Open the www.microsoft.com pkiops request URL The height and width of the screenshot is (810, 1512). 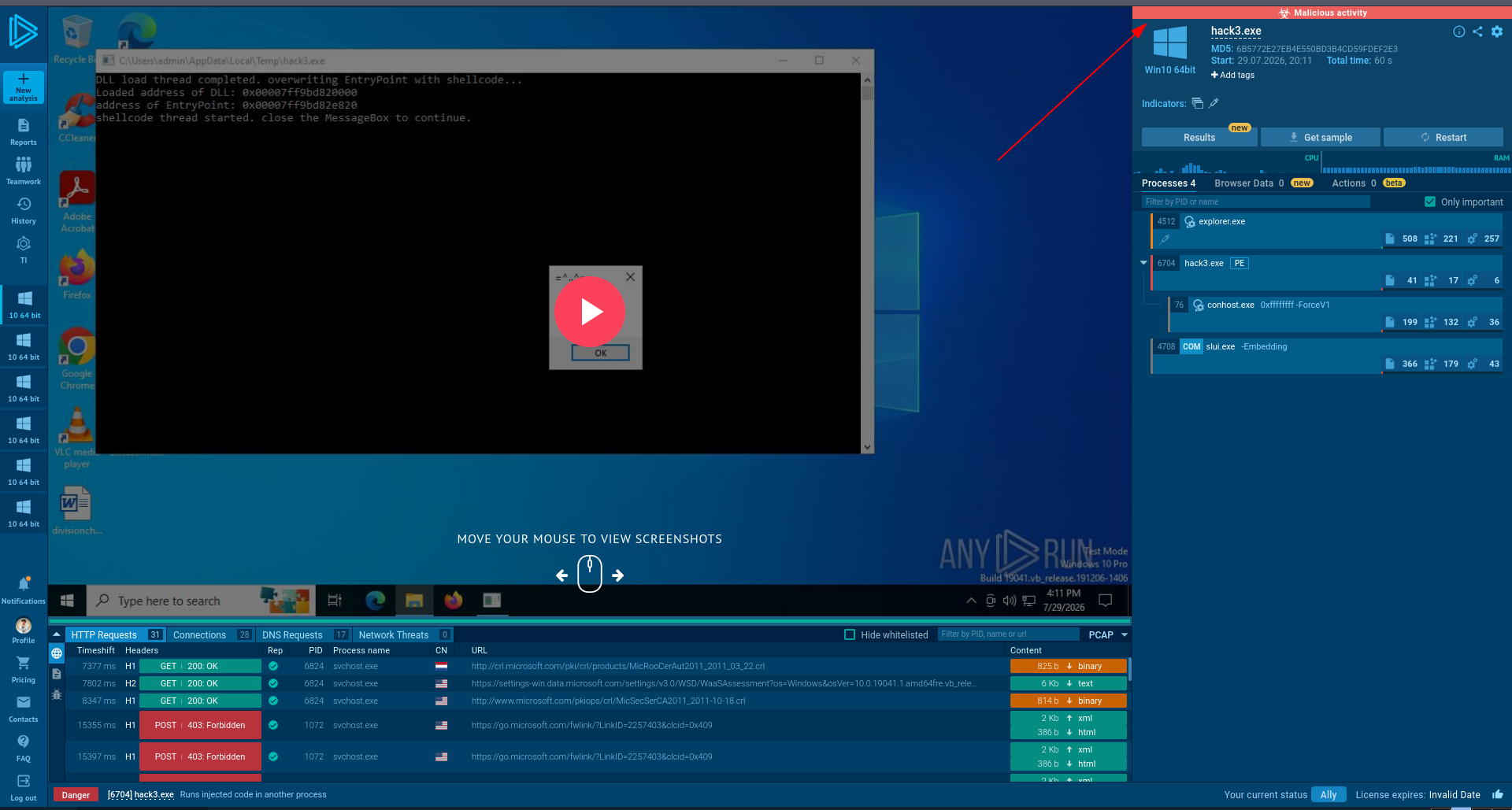(608, 701)
